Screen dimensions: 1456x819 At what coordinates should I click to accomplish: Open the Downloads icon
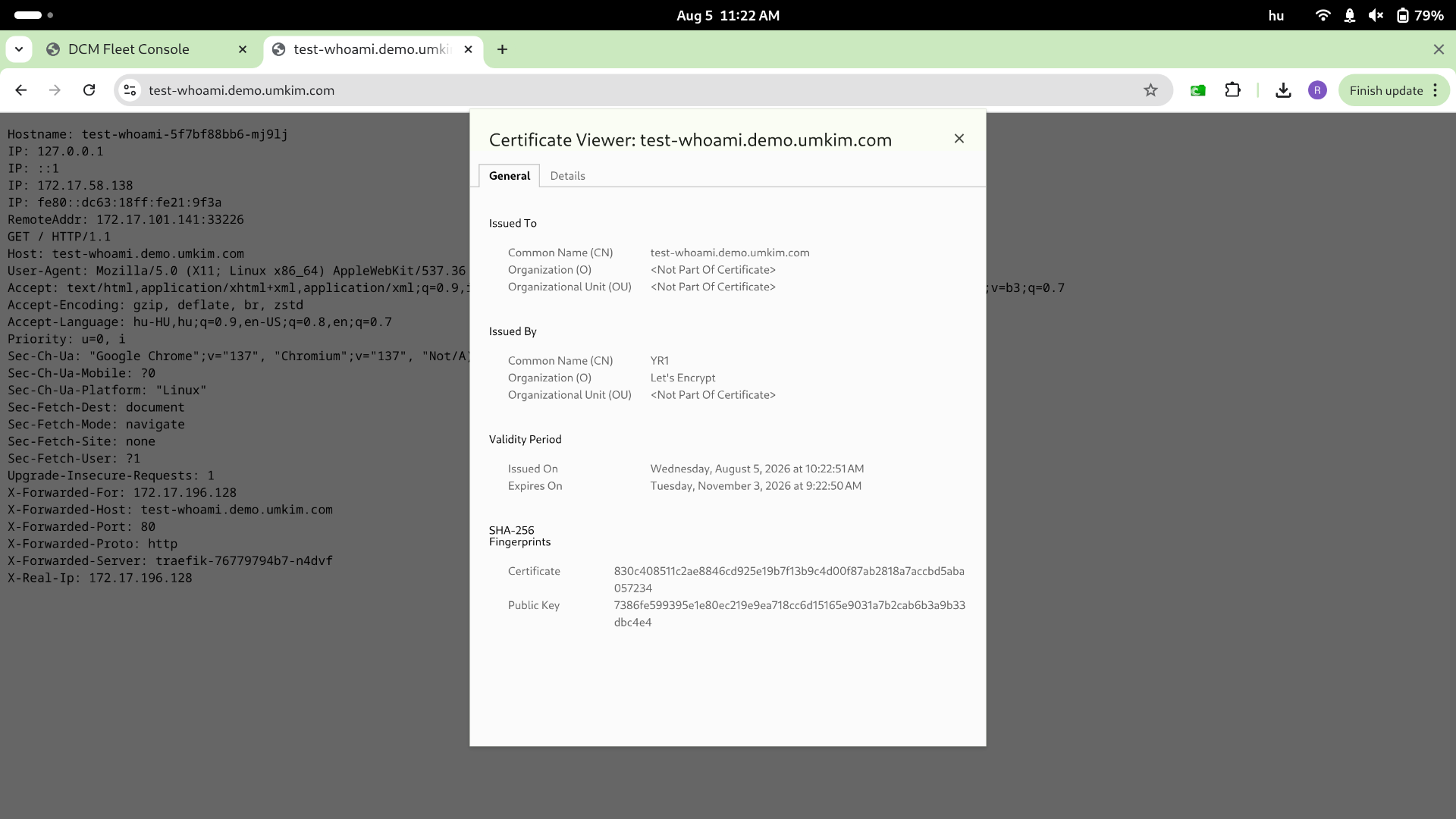[1283, 90]
